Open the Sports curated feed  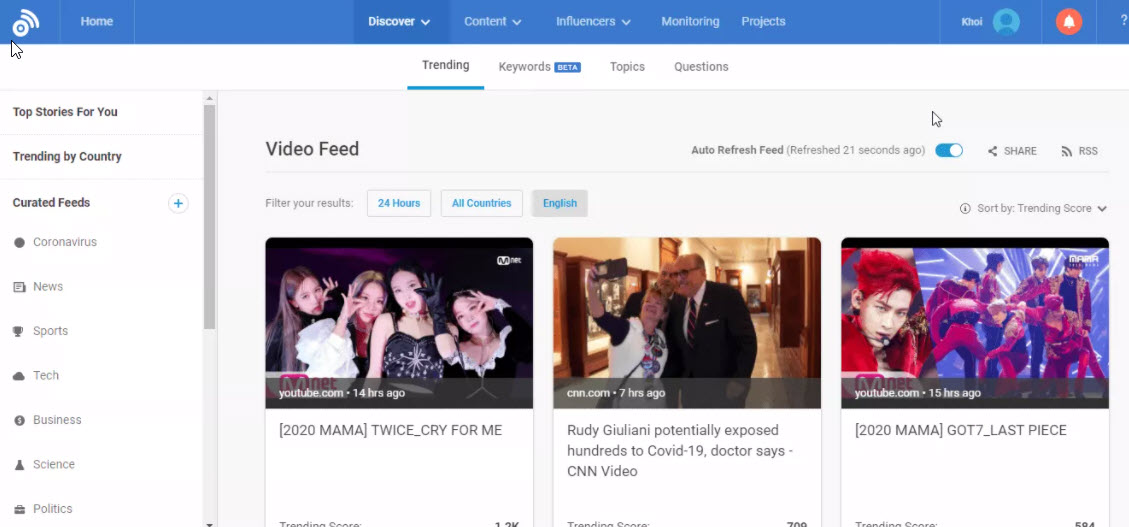[50, 331]
